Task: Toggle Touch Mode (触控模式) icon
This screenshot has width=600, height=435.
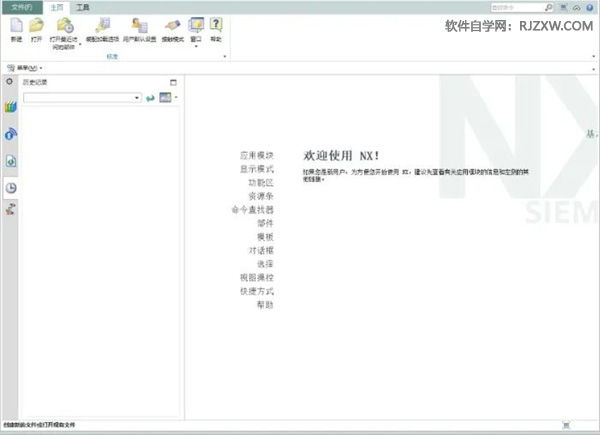Action: click(173, 25)
